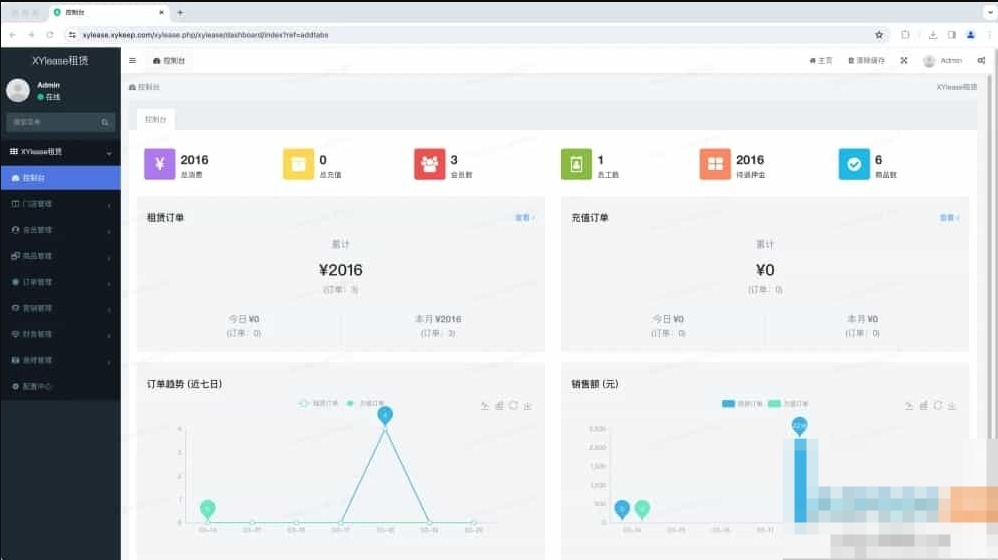
Task: Click the Admin avatar in the sidebar
Action: [18, 90]
